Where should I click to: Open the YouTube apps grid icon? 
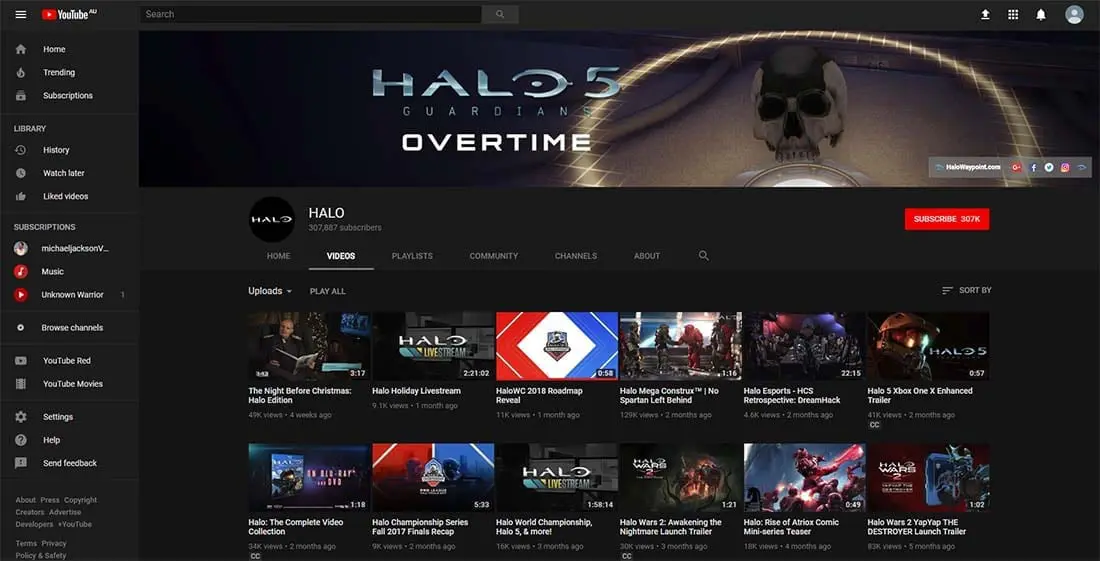point(1013,14)
